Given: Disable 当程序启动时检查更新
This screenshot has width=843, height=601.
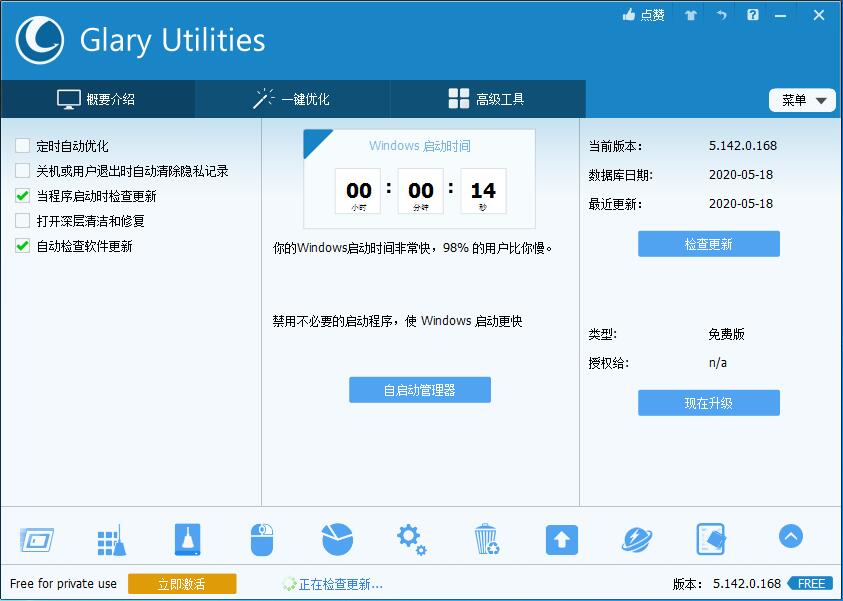Looking at the screenshot, I should (x=20, y=195).
